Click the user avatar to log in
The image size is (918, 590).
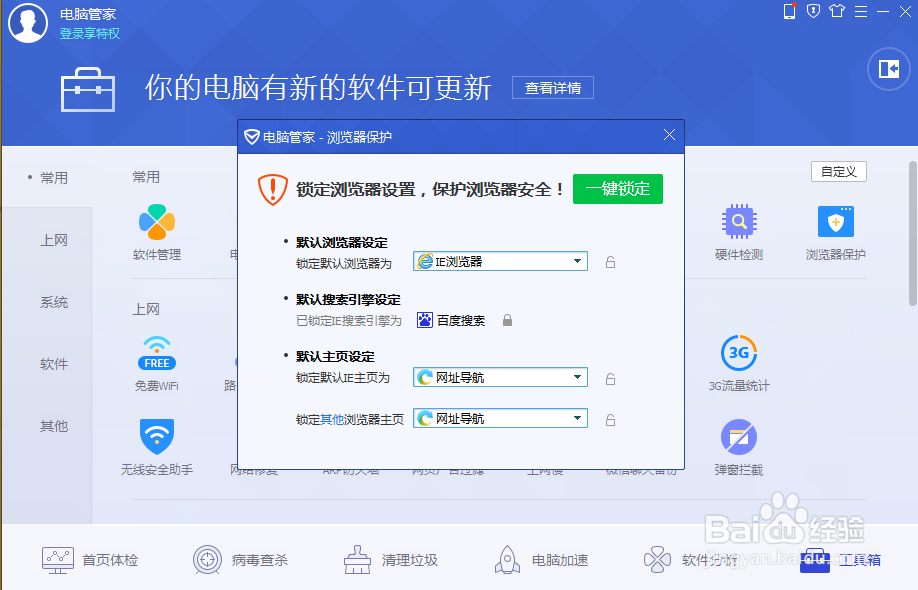(28, 23)
